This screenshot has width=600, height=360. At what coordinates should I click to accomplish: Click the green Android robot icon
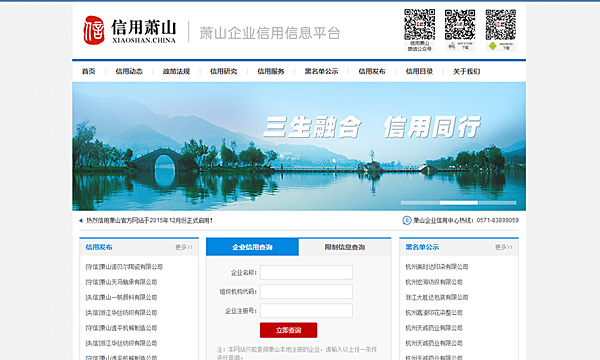[493, 46]
